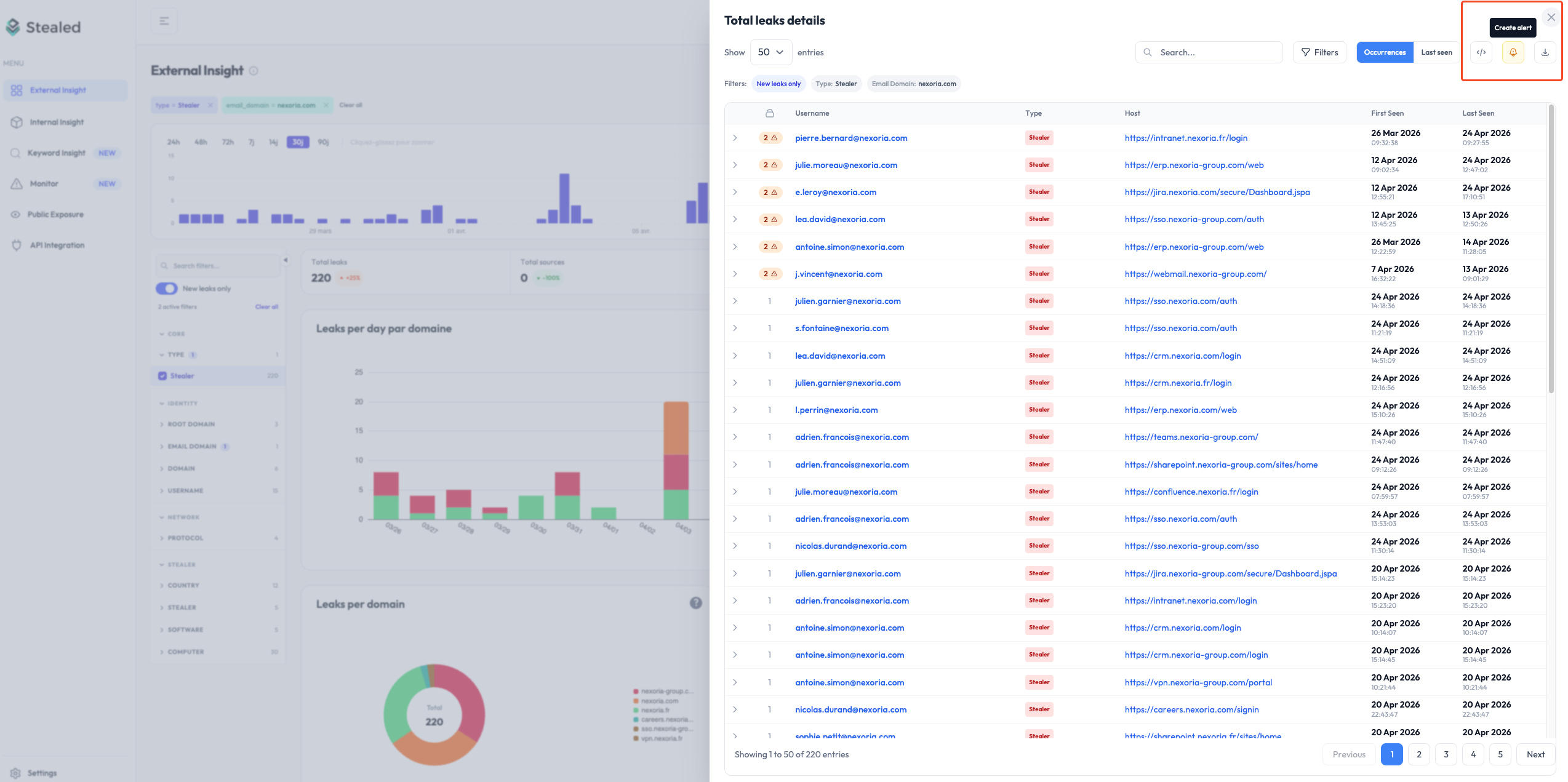The height and width of the screenshot is (782, 1568).
Task: Toggle the New leaks only switch
Action: coord(166,288)
